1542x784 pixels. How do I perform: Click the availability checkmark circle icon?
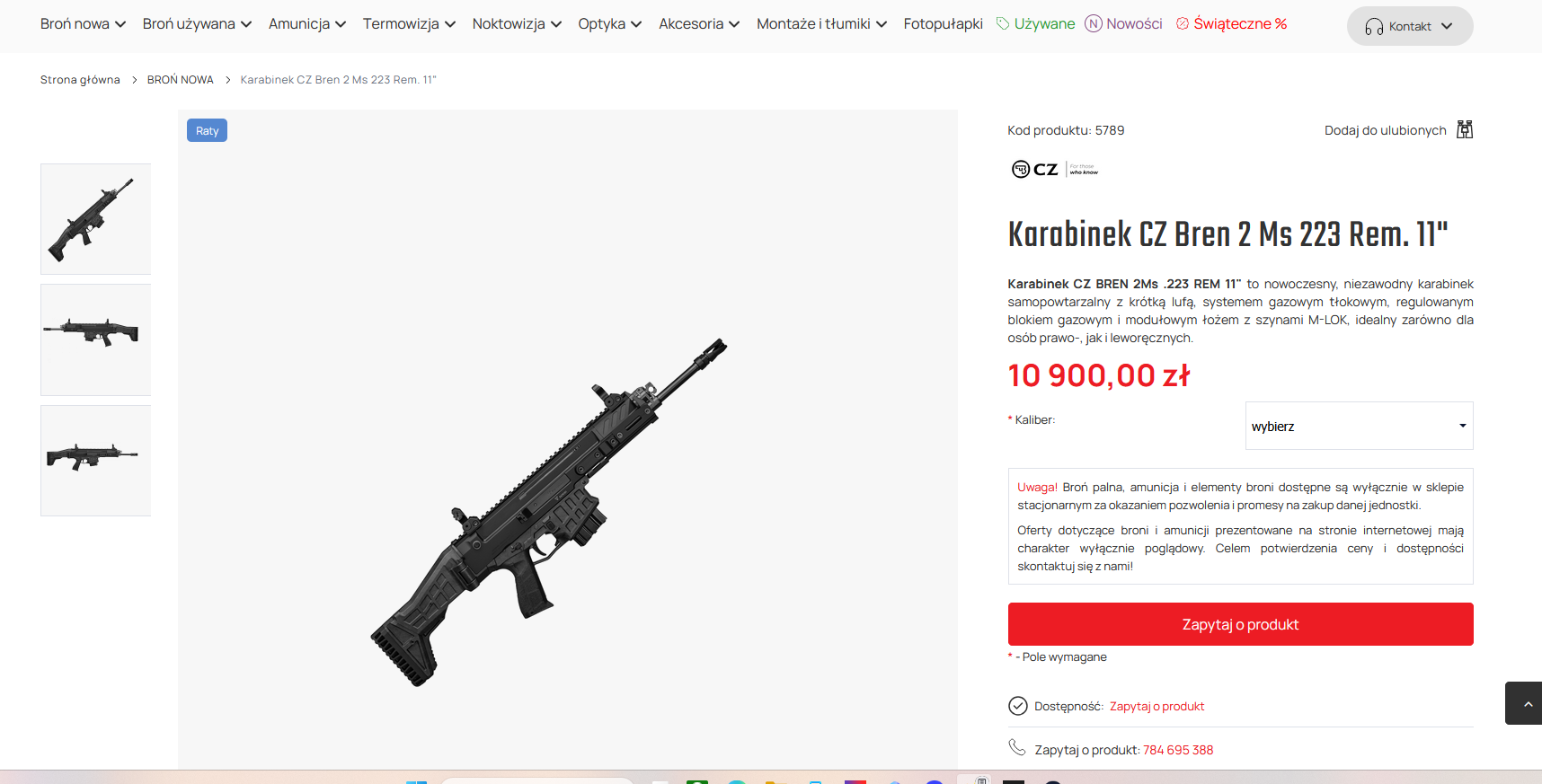(x=1018, y=706)
